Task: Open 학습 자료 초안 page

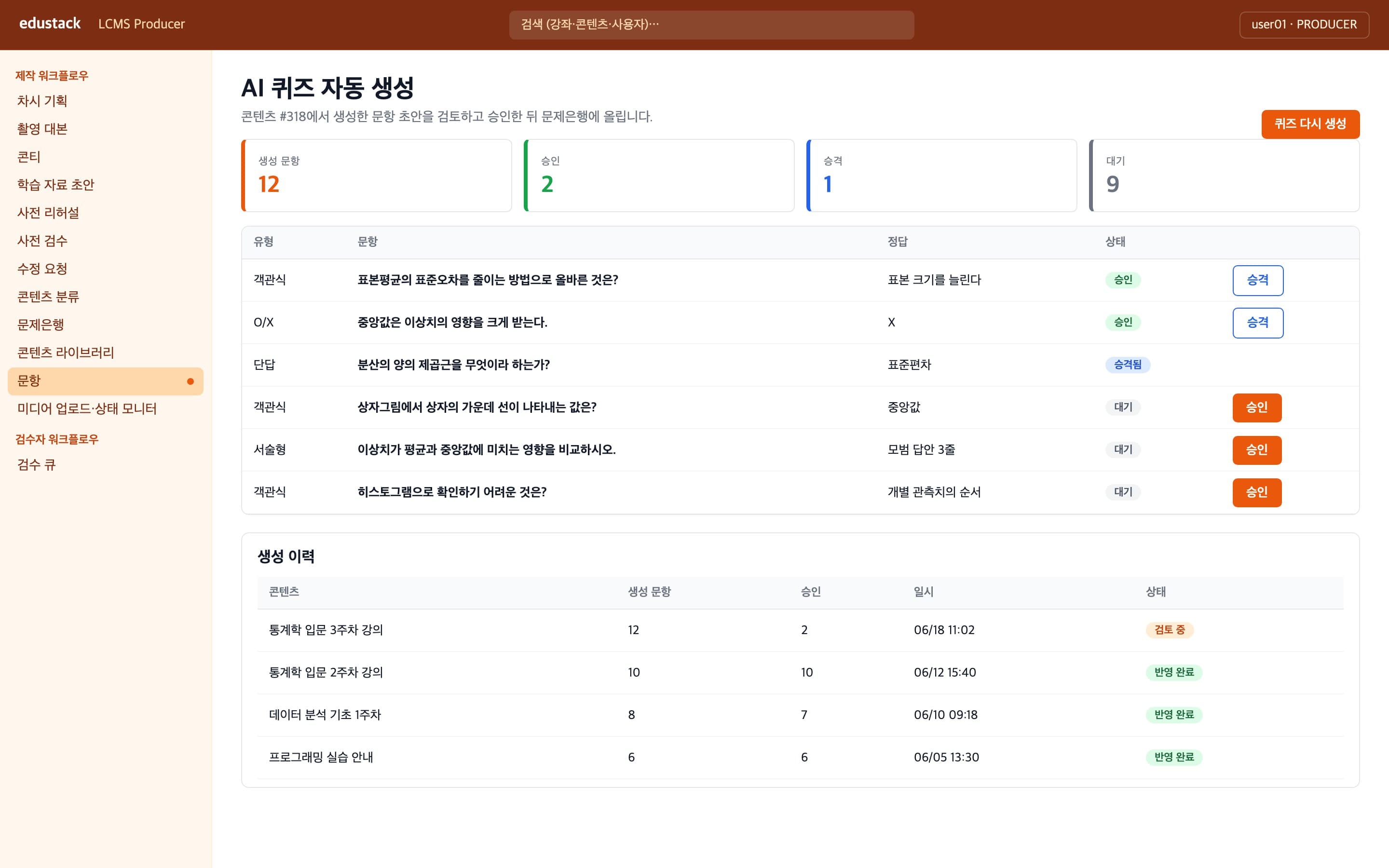Action: click(x=106, y=185)
